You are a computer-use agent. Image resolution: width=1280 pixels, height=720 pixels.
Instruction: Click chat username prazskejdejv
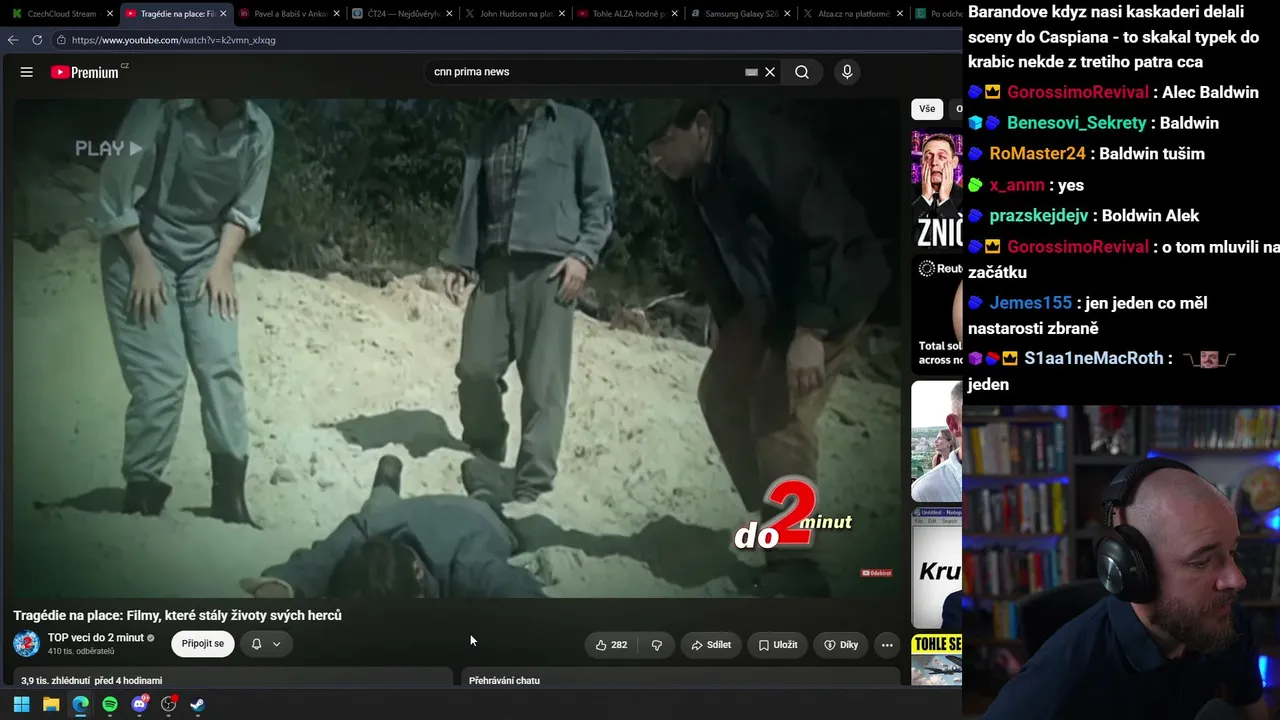(x=1038, y=216)
